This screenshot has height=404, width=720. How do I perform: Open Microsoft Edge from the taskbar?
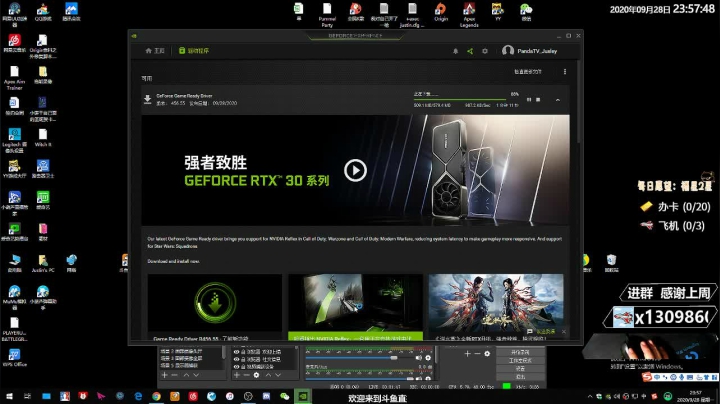pyautogui.click(x=138, y=396)
